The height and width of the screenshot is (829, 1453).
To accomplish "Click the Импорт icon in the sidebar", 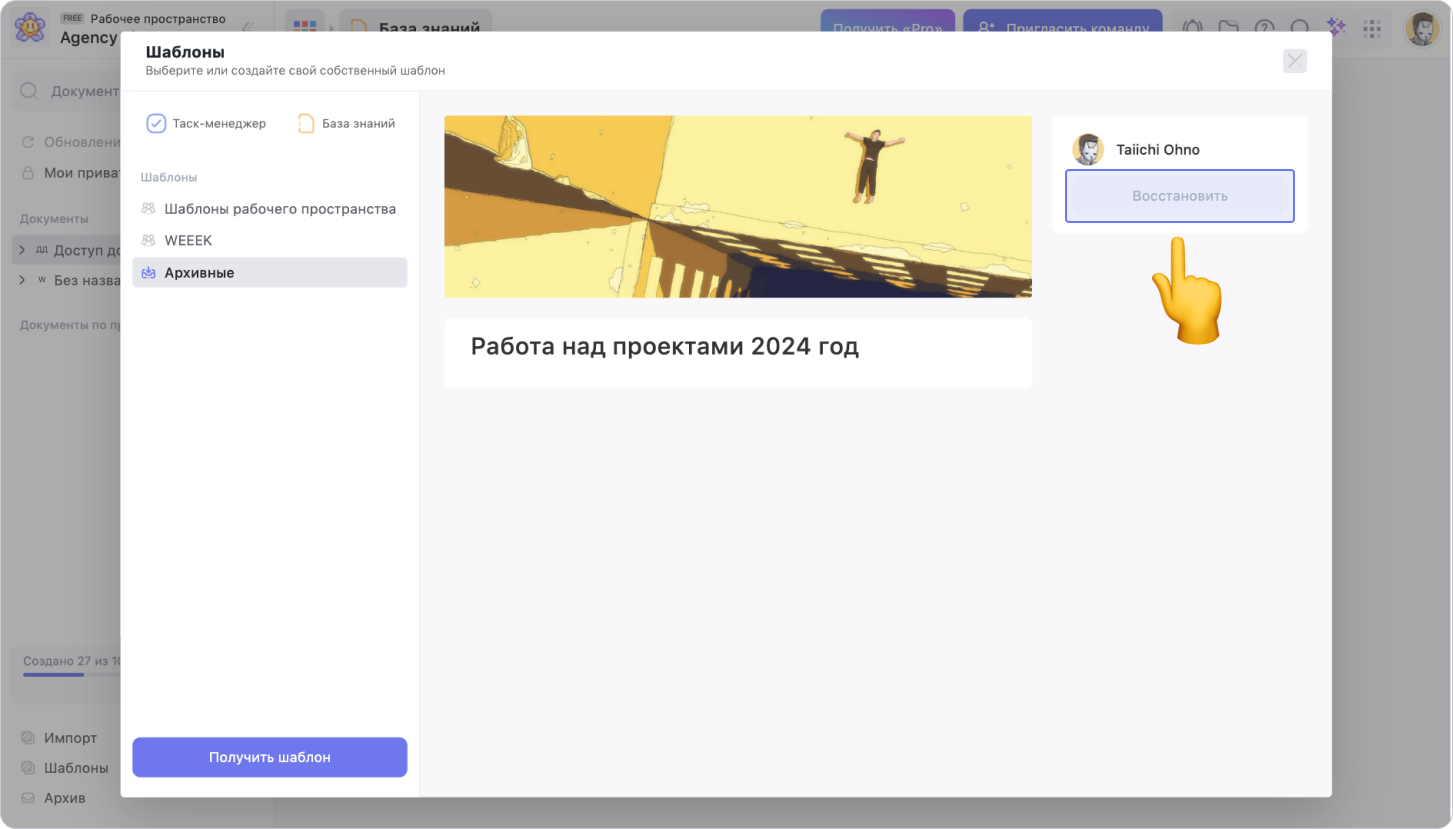I will click(28, 738).
